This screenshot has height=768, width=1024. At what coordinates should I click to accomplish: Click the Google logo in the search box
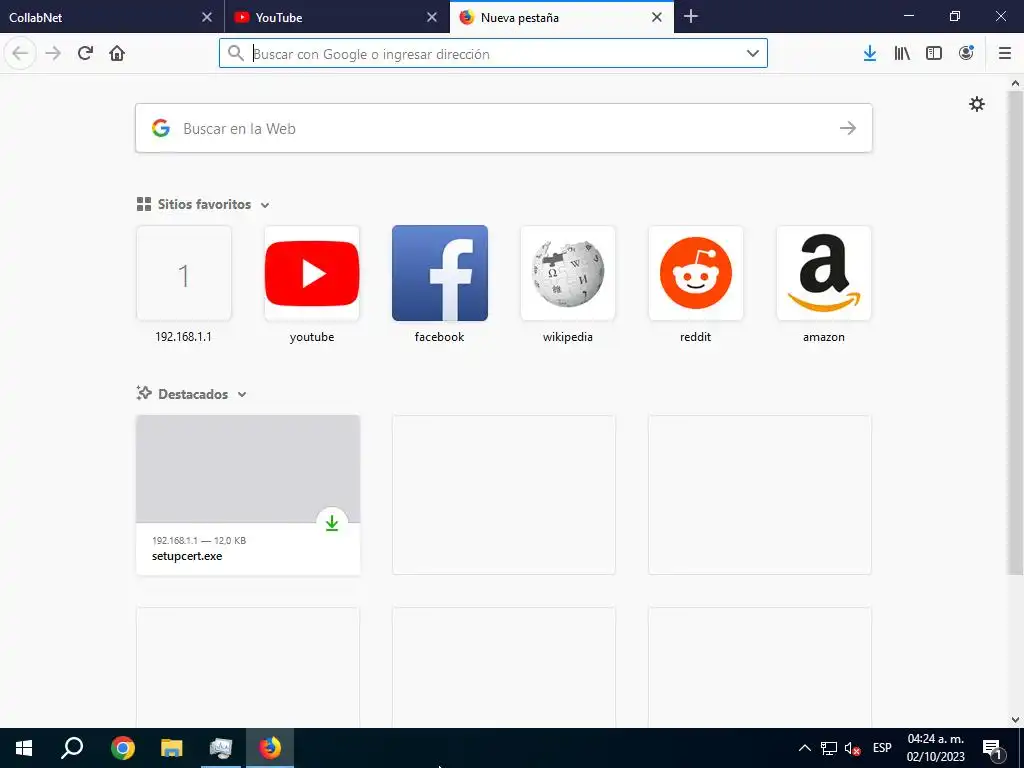tap(161, 128)
